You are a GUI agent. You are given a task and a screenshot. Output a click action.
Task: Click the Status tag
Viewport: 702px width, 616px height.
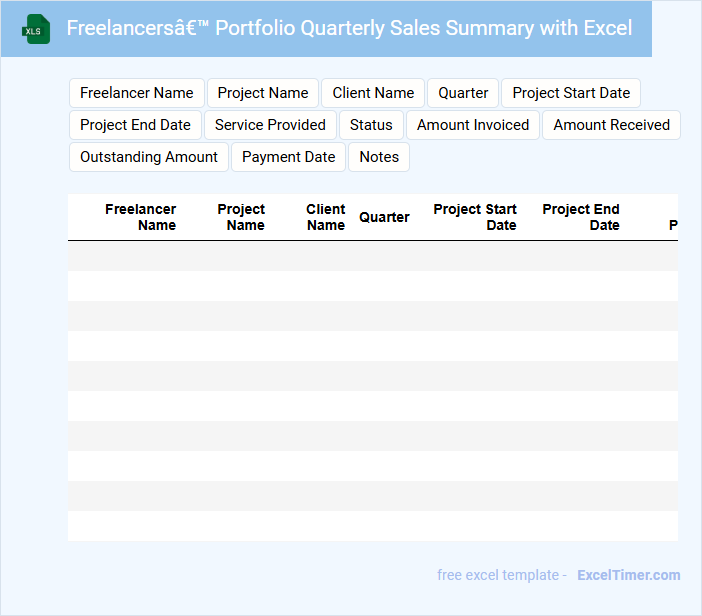(x=371, y=125)
